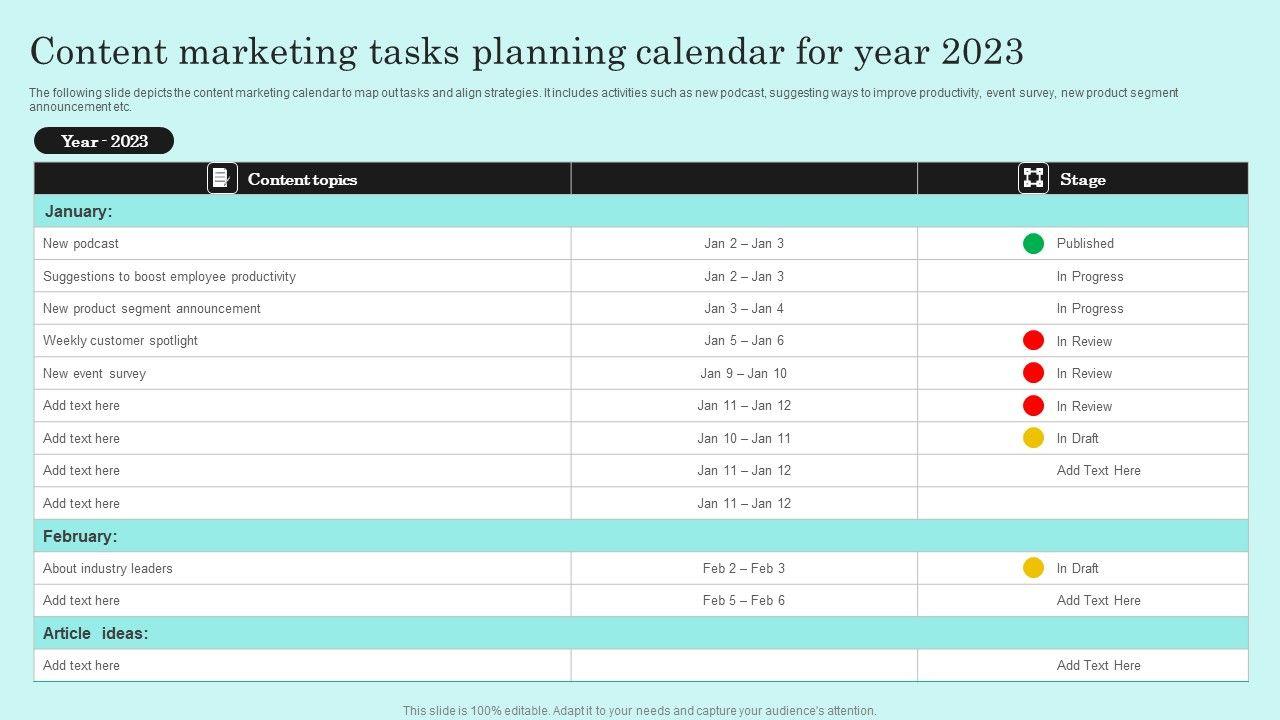1280x720 pixels.
Task: Click the Feb 2 – Feb 3 date cell
Action: pos(743,568)
